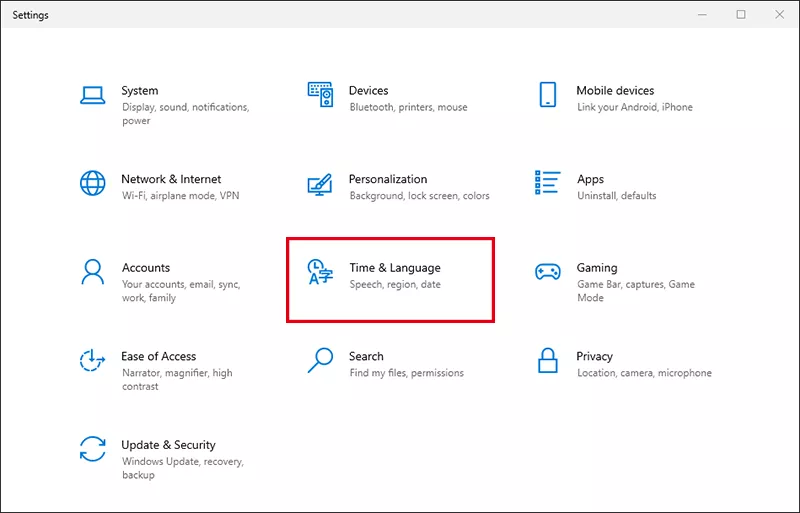Click the Accounts person icon
This screenshot has height=513, width=800.
[x=93, y=272]
